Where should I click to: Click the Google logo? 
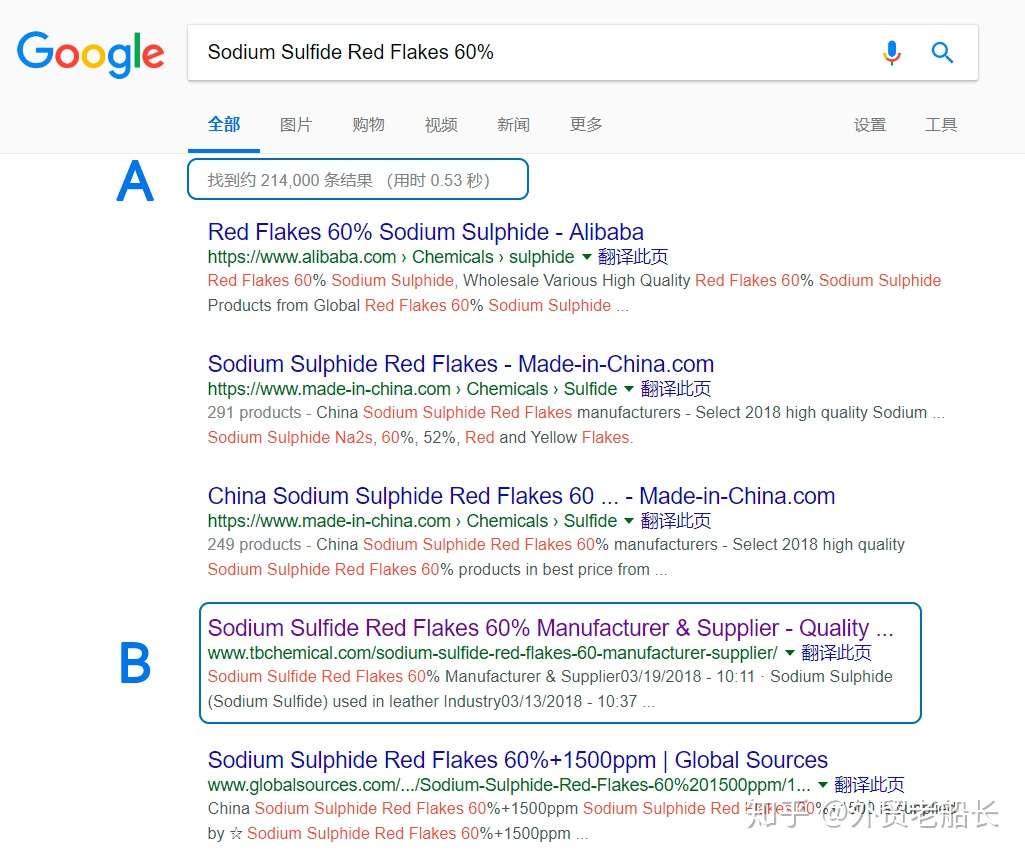91,53
